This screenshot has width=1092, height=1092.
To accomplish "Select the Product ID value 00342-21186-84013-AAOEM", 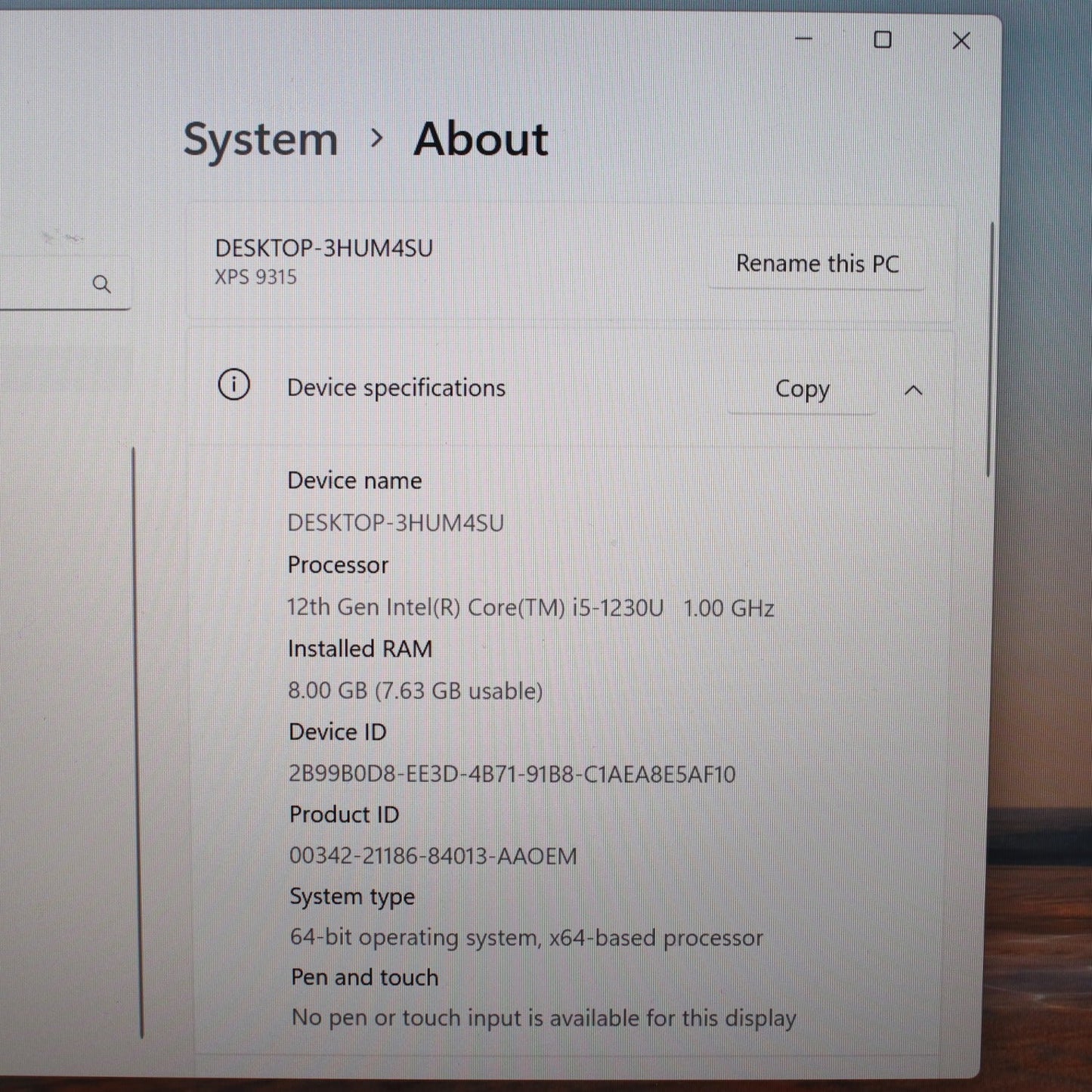I will (x=433, y=856).
